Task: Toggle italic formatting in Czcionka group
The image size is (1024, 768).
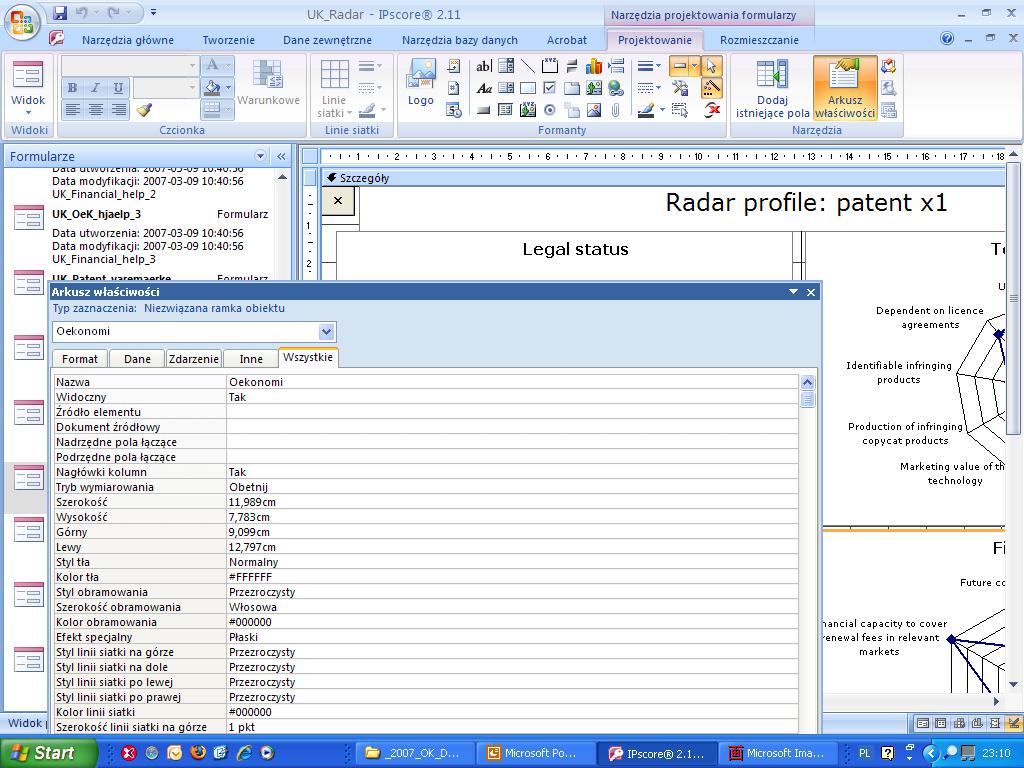Action: tap(95, 88)
